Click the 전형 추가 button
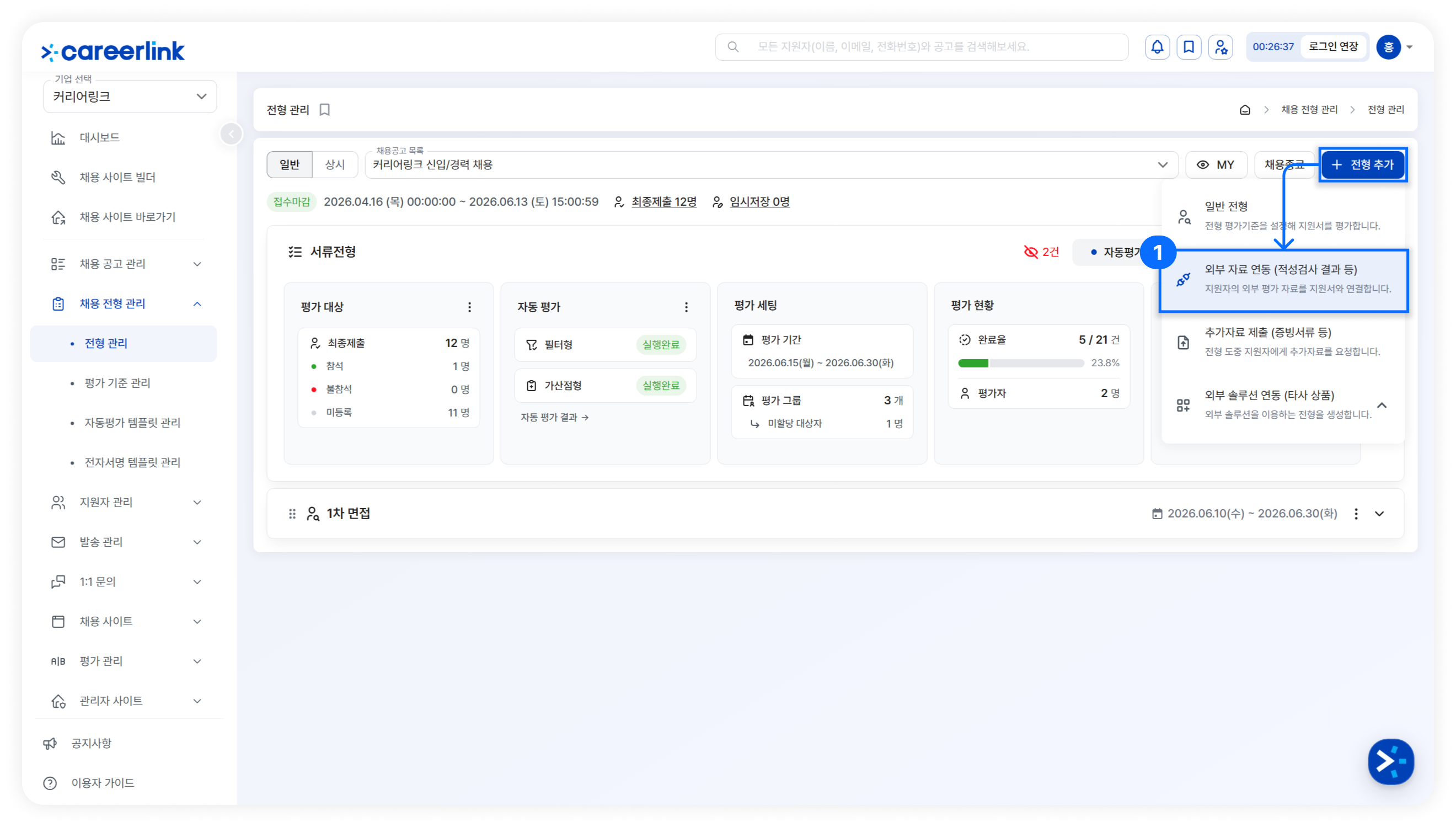 [1362, 165]
